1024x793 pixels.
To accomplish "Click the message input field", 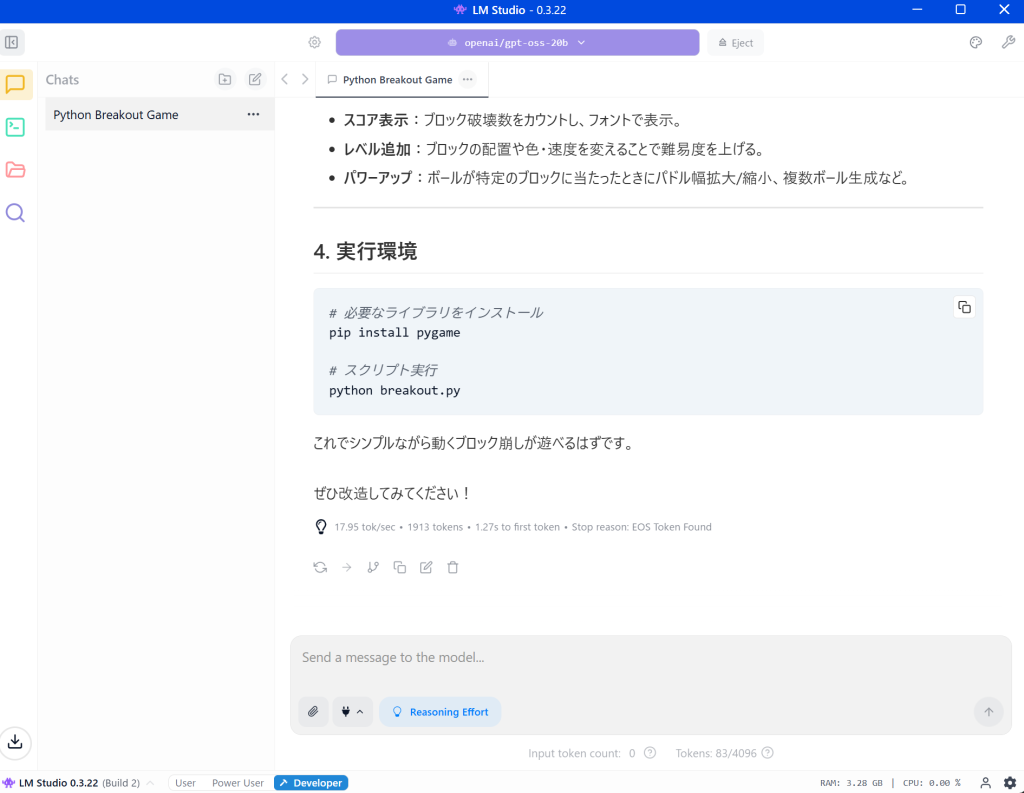I will (x=650, y=658).
